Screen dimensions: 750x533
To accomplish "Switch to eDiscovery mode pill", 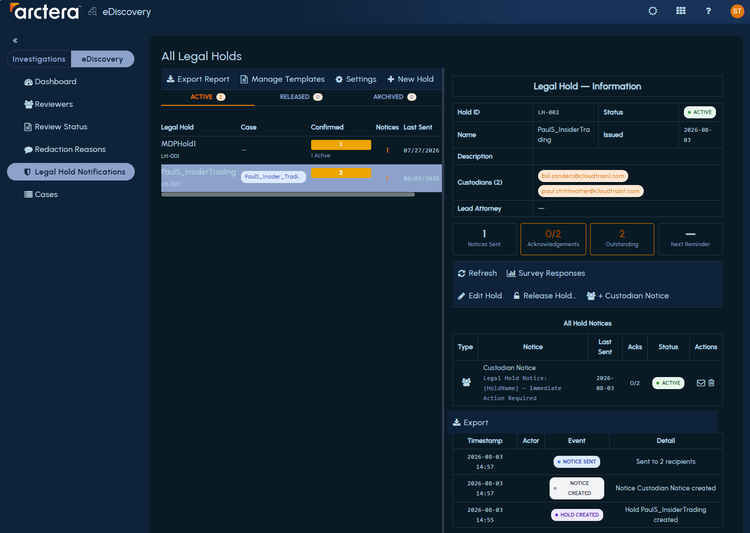I will 102,59.
